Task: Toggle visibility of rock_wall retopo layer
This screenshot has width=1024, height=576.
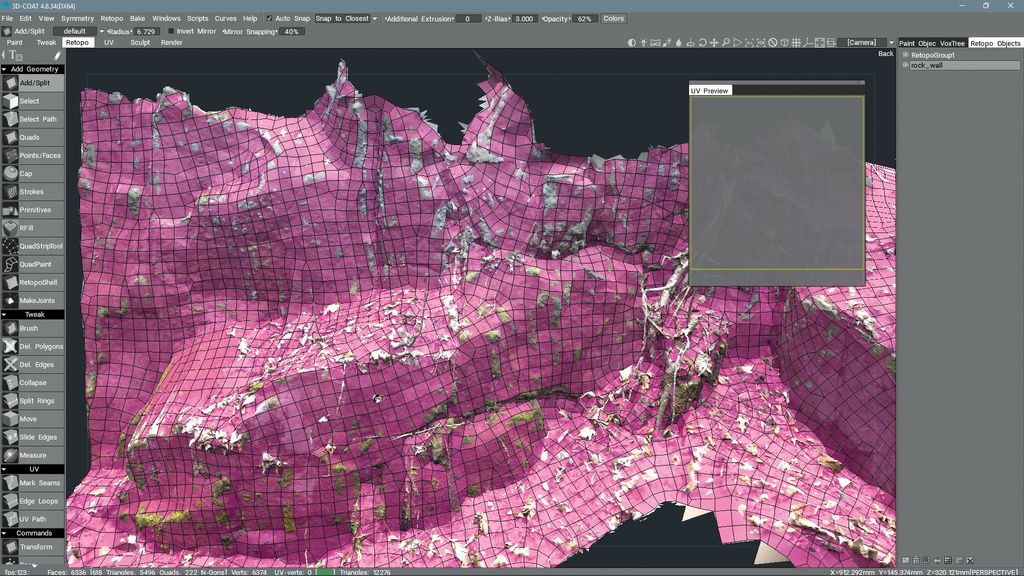Action: point(905,65)
